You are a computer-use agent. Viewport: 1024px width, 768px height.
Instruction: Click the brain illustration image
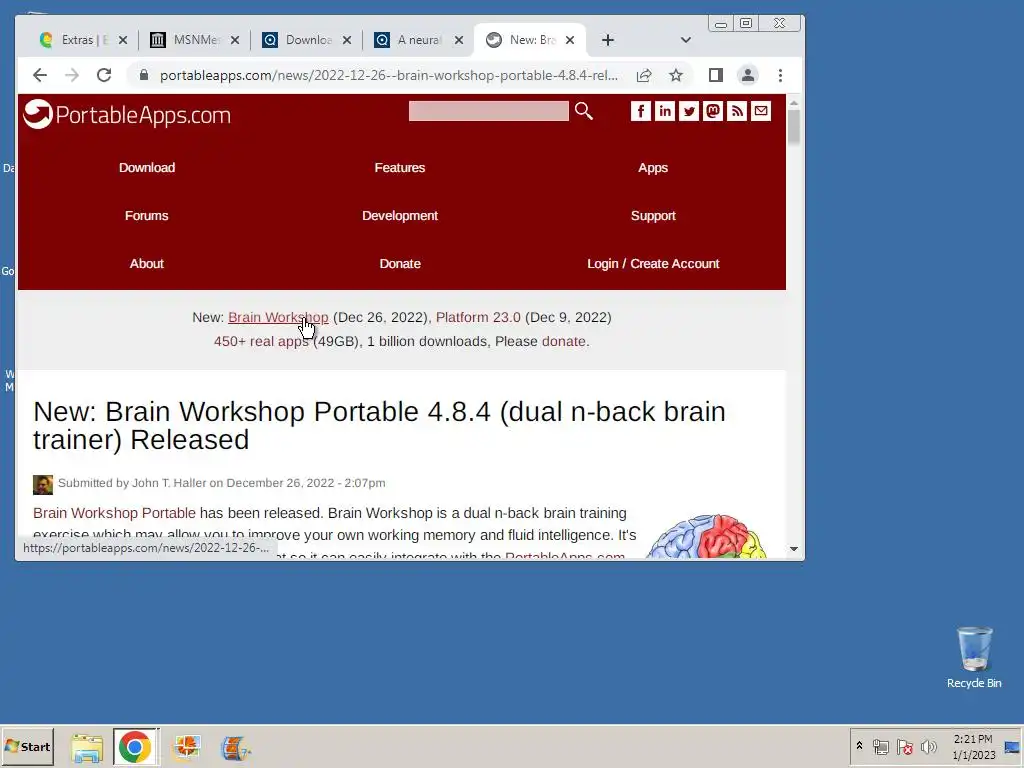706,536
